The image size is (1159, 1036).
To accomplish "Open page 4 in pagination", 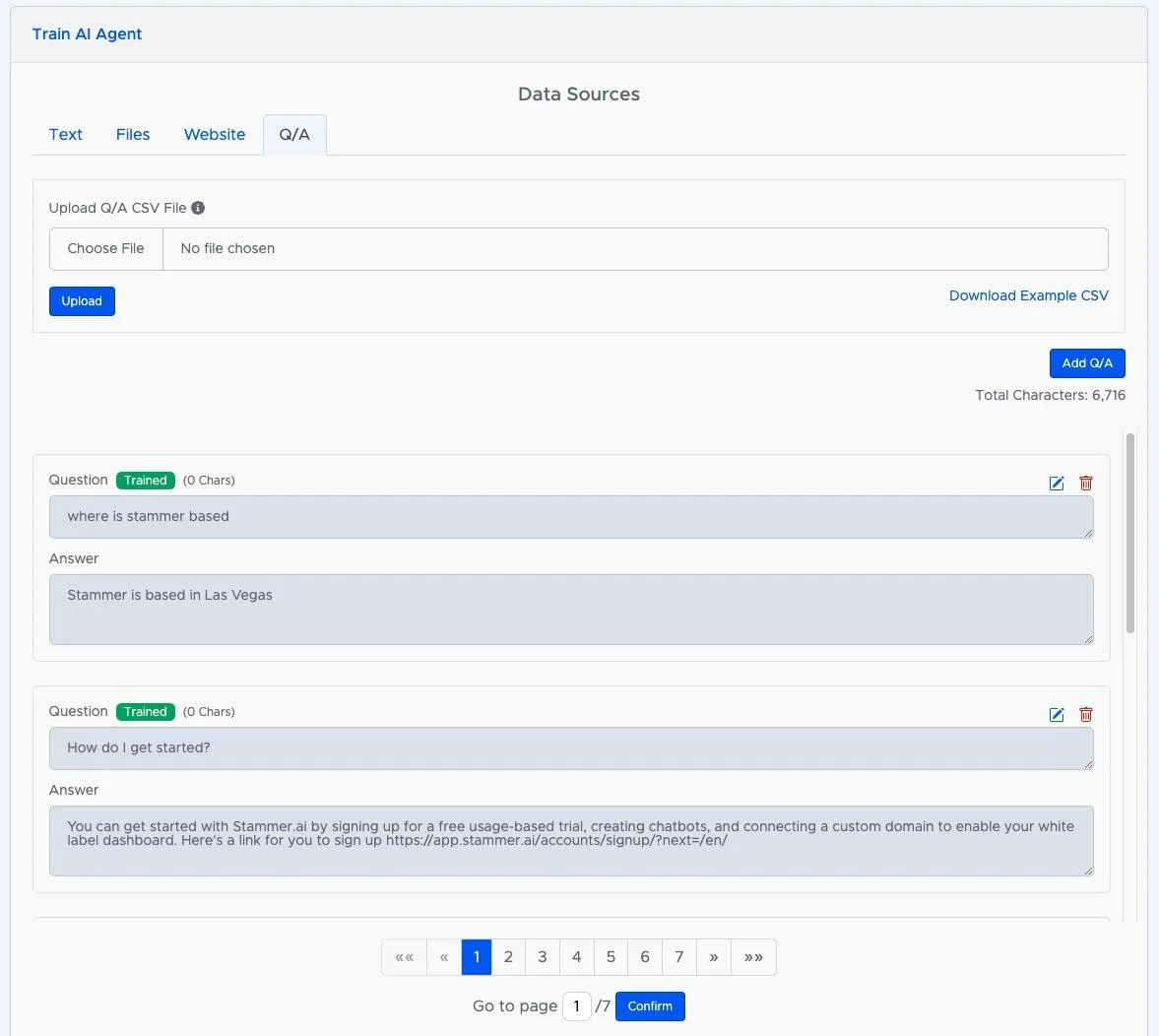I will [577, 957].
